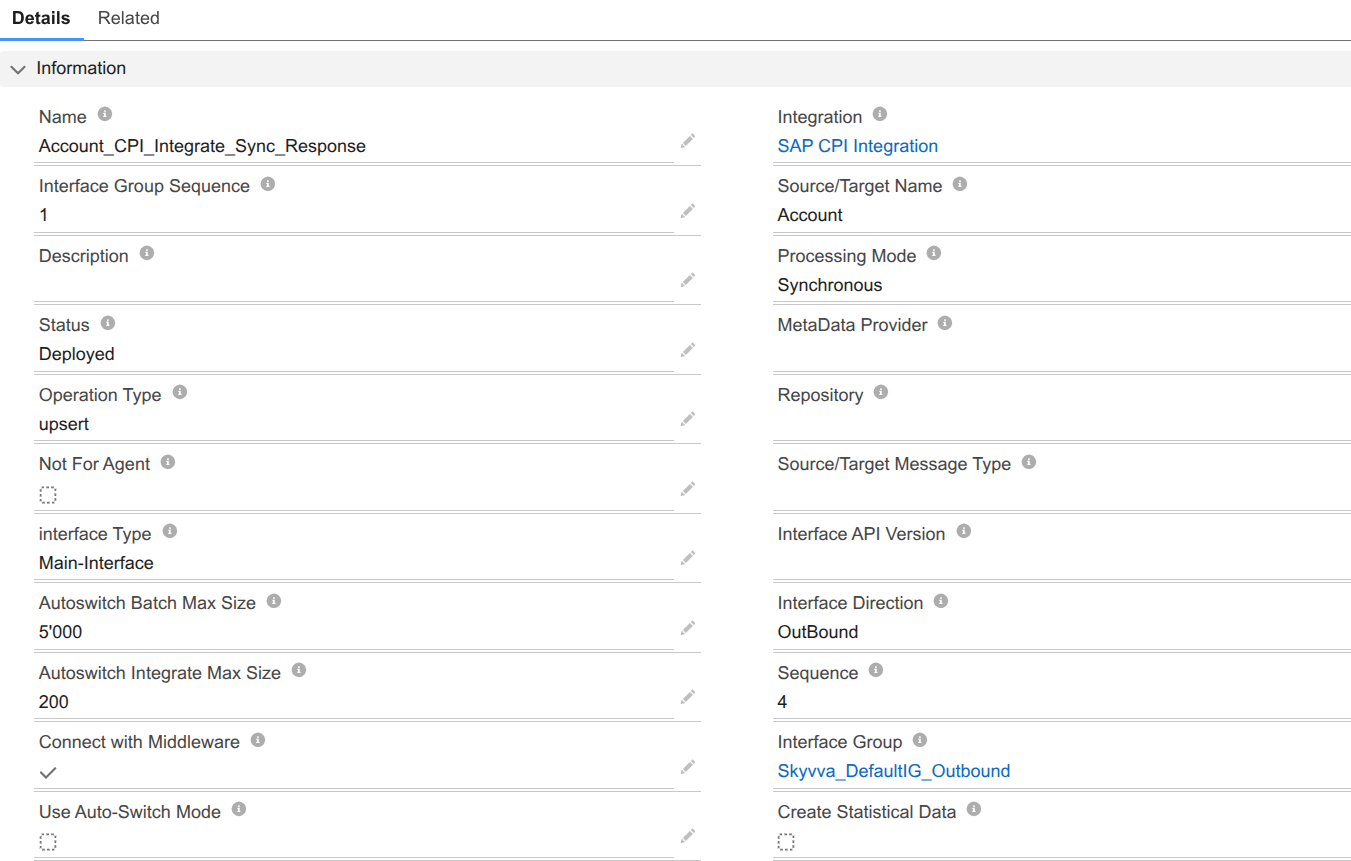
Task: Click the Deployed status value
Action: tap(77, 354)
